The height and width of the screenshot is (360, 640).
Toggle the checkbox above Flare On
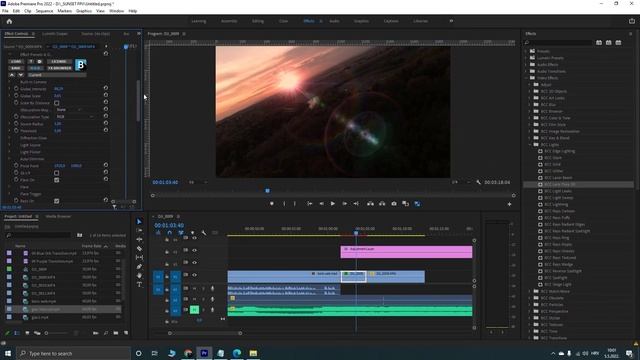56,173
